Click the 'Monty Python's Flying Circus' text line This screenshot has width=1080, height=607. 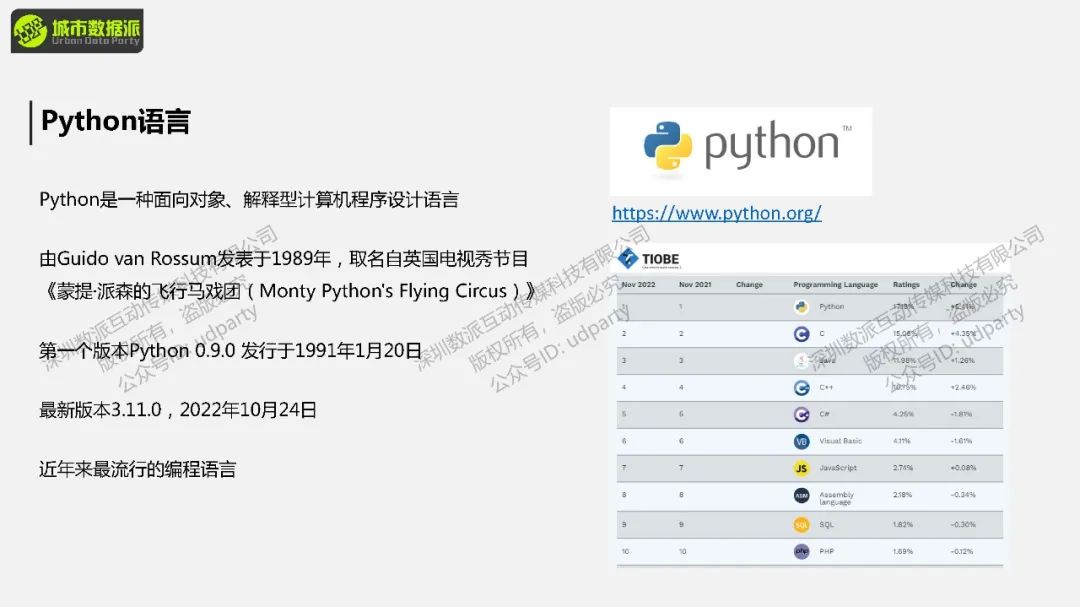coord(287,291)
